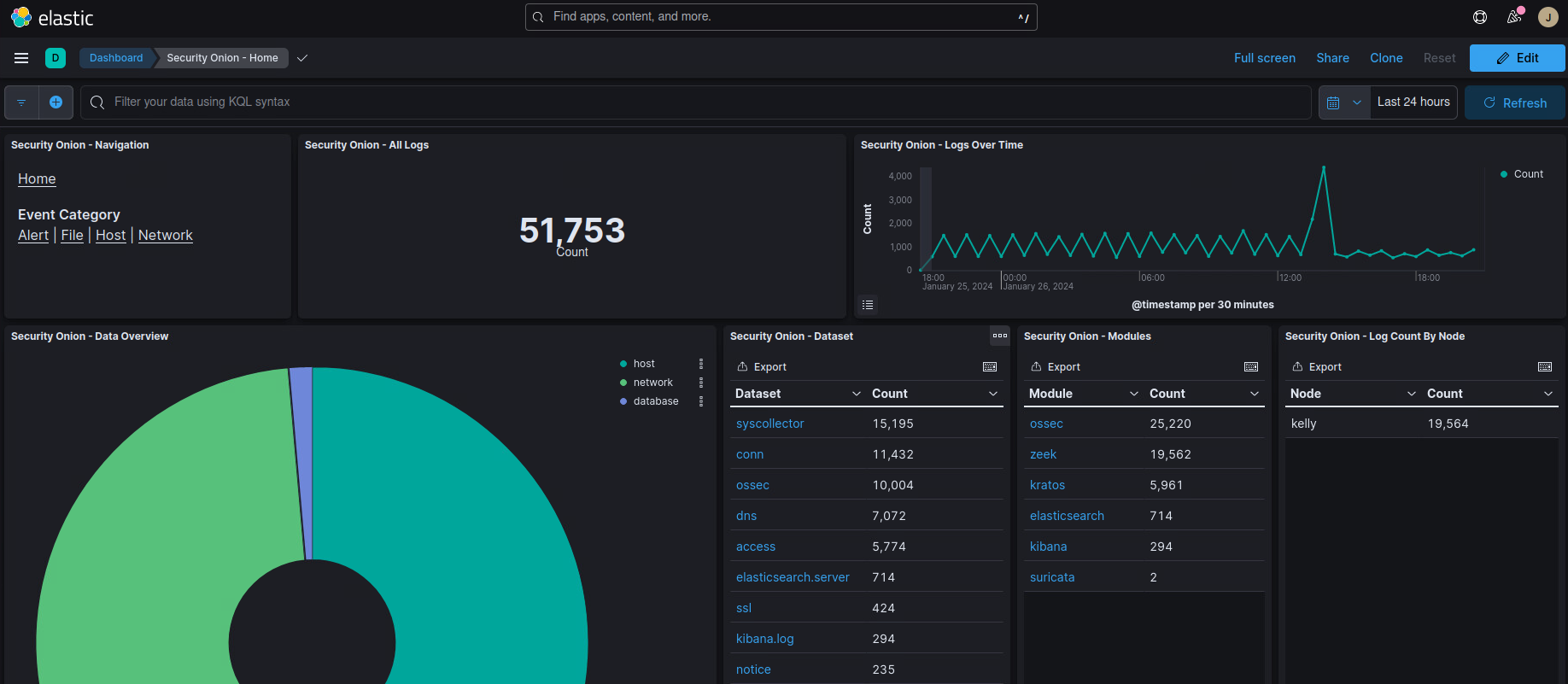Expand the Dataset column sort chevron
Screen dimensions: 1568x684
(857, 394)
